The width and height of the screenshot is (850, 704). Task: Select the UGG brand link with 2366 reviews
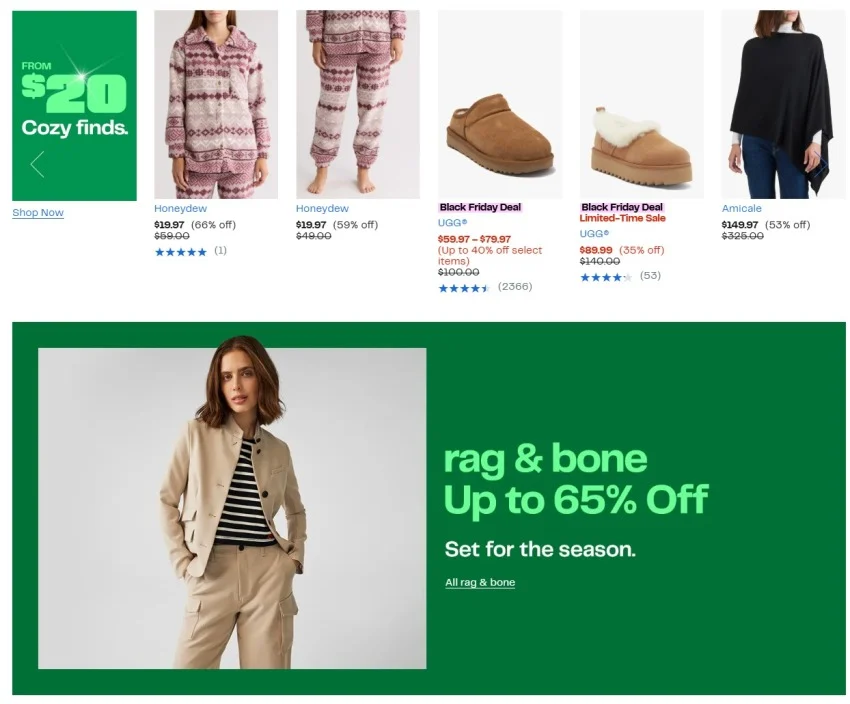click(x=452, y=223)
